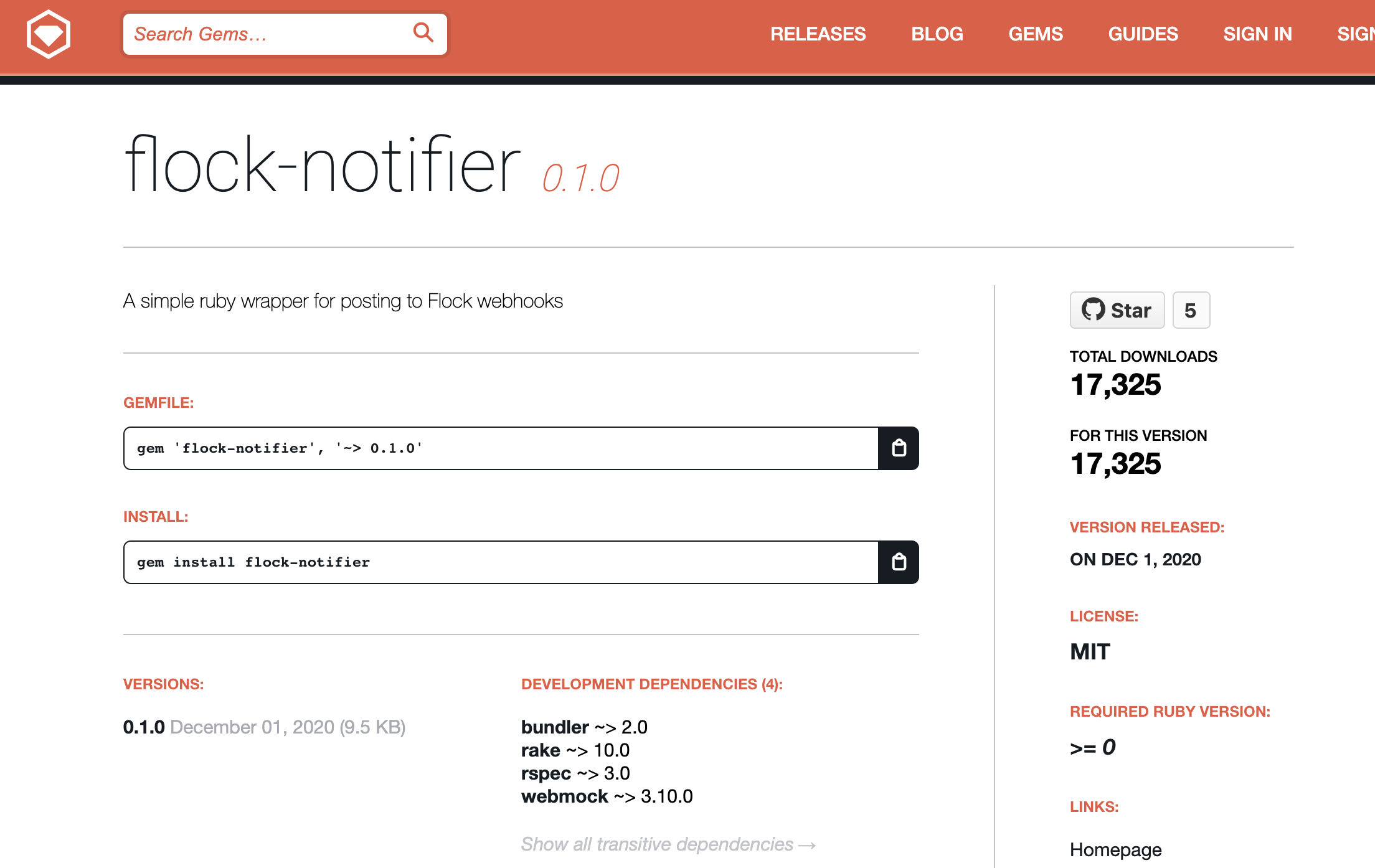Viewport: 1375px width, 868px height.
Task: Click the star count badge showing 5
Action: pyautogui.click(x=1191, y=310)
